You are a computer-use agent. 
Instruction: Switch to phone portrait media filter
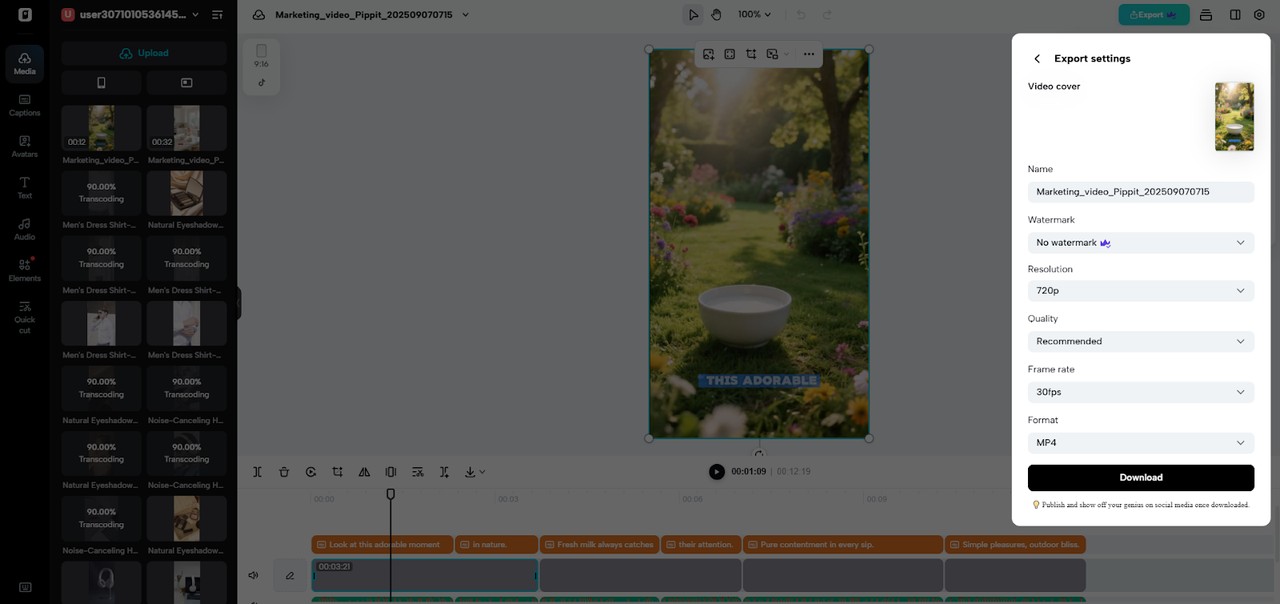(x=101, y=83)
